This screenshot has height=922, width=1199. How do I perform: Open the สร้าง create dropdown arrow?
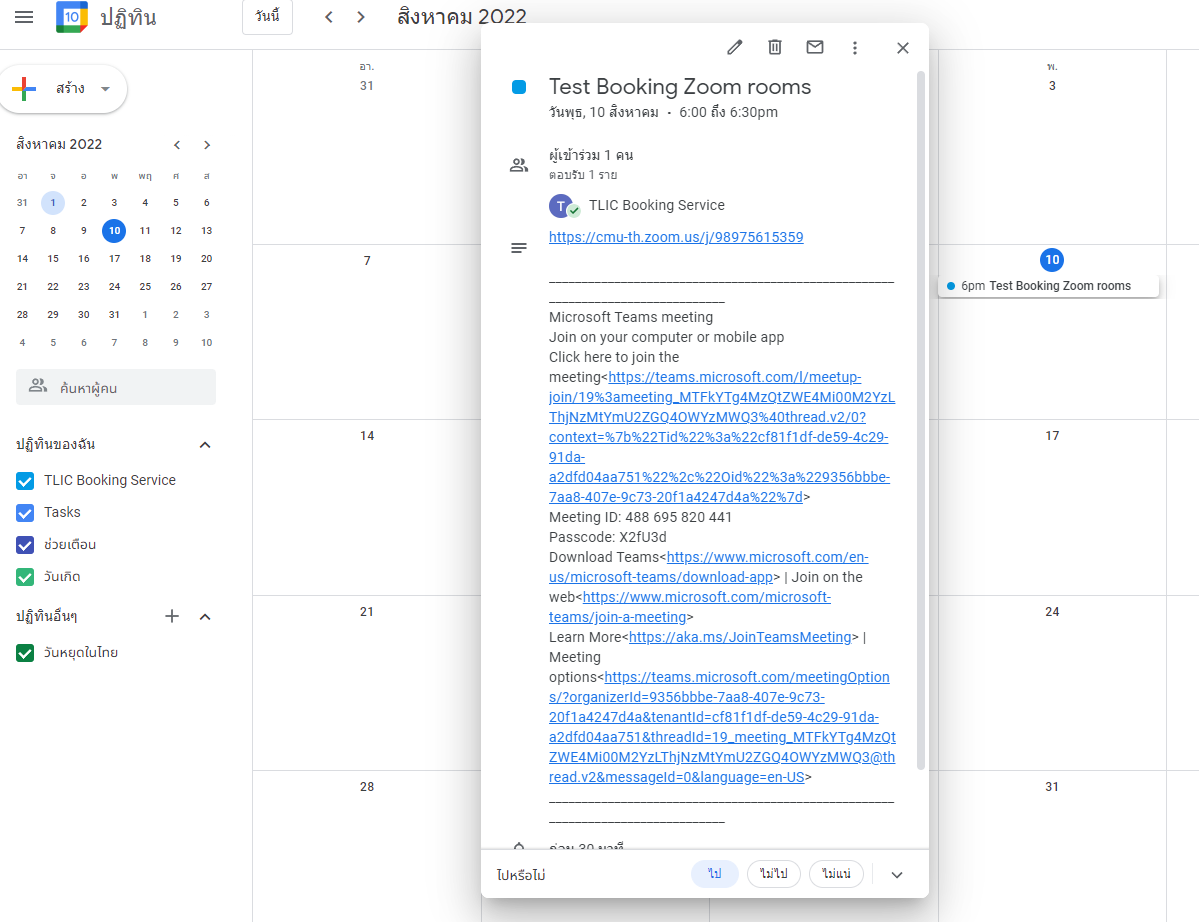pyautogui.click(x=106, y=89)
